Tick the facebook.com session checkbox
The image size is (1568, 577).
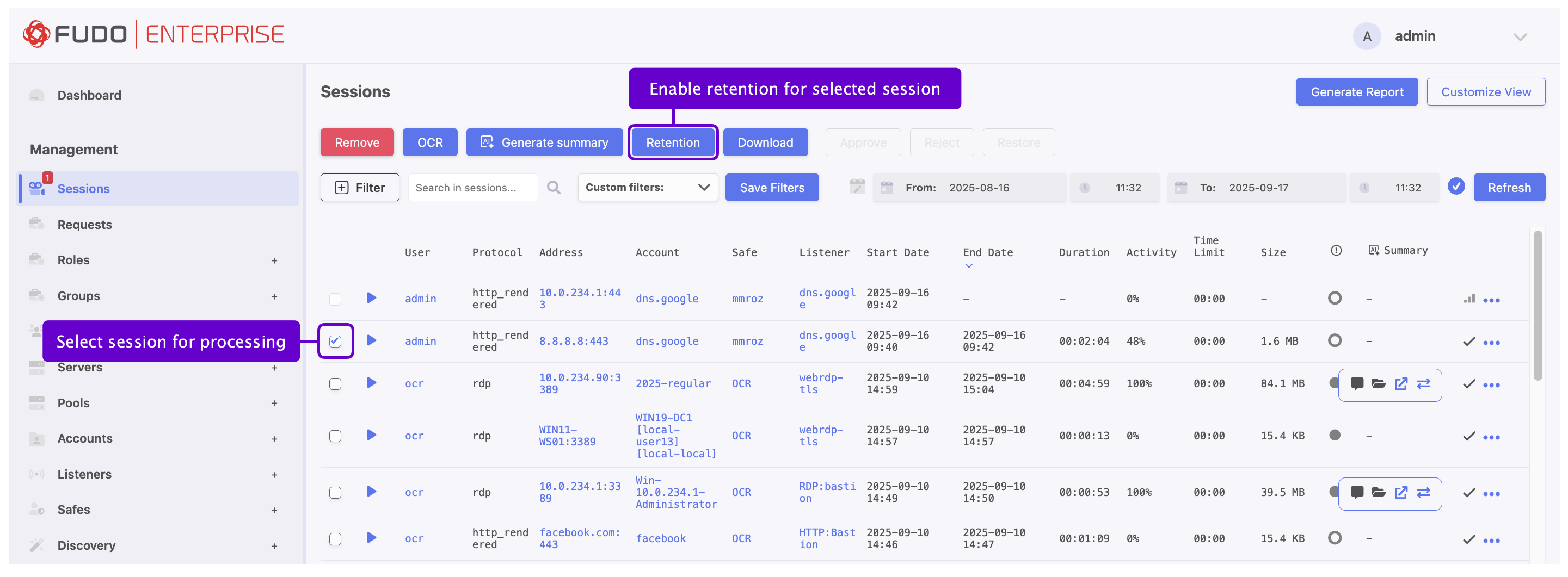(335, 539)
